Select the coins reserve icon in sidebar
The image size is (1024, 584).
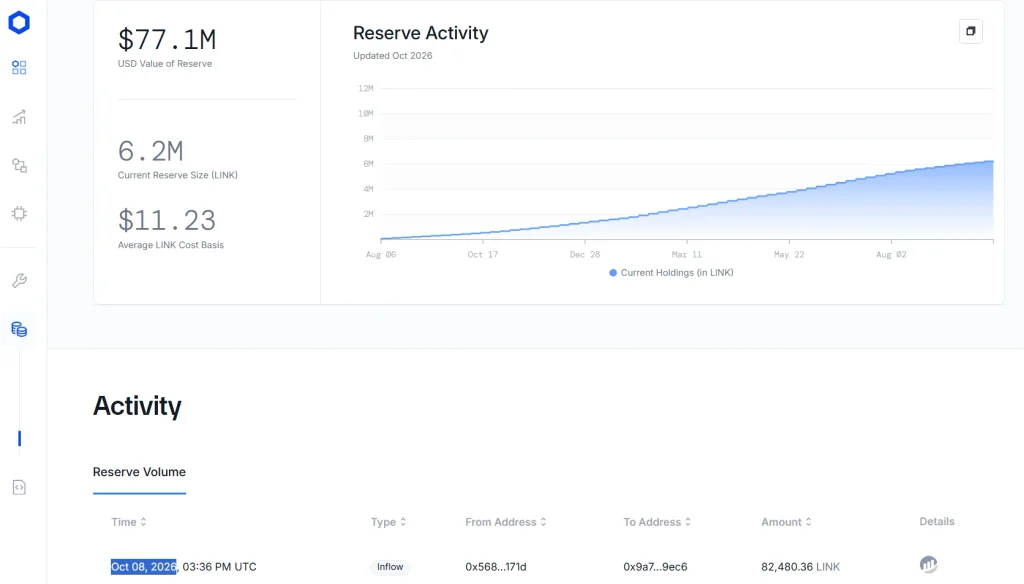[x=19, y=329]
